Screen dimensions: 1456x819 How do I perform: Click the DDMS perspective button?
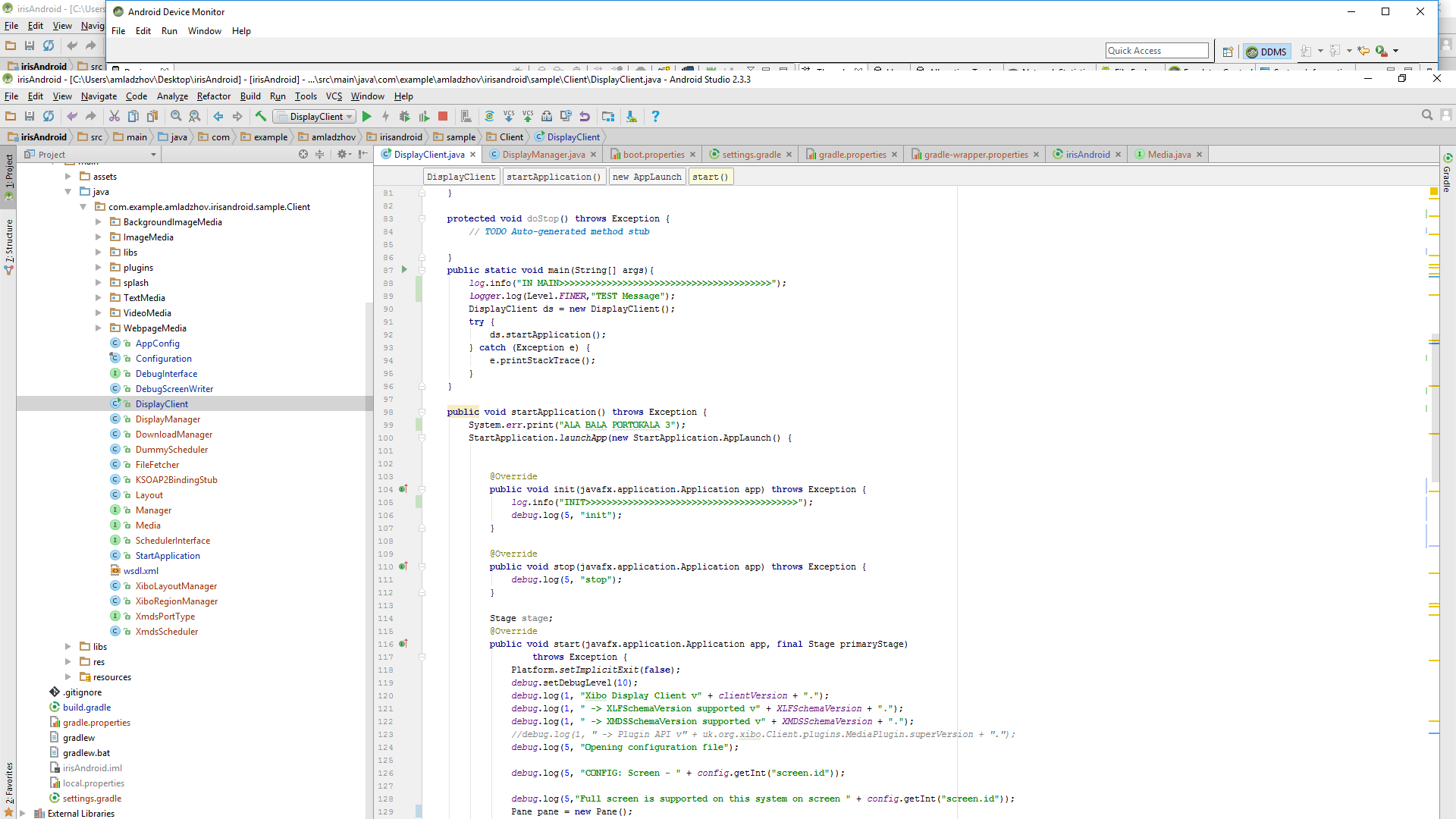click(x=1267, y=52)
